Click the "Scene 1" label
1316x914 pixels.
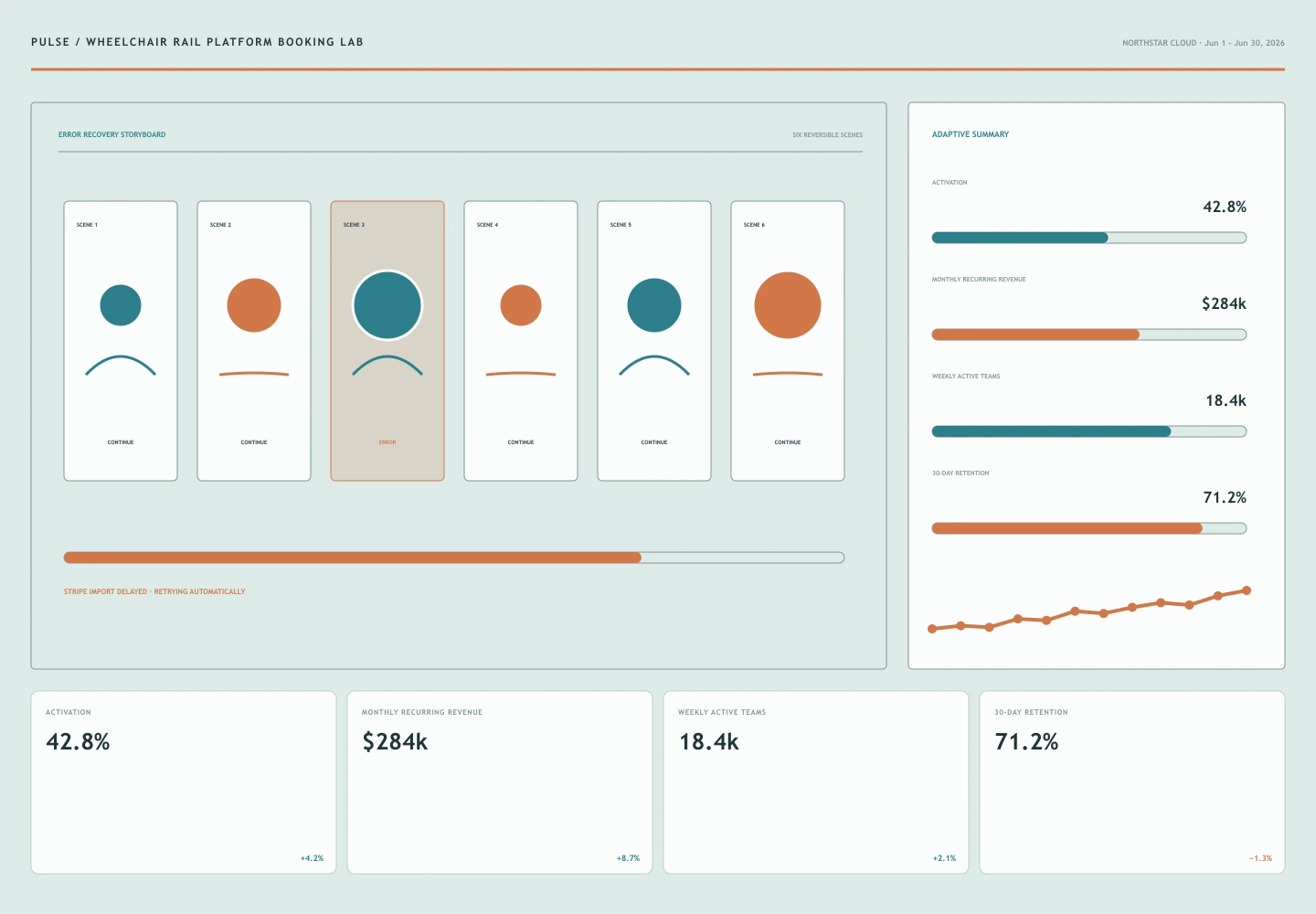tap(87, 225)
